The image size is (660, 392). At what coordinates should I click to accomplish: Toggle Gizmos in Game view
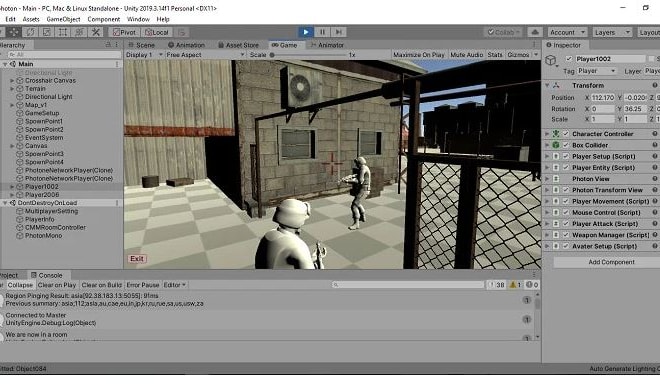pyautogui.click(x=518, y=55)
